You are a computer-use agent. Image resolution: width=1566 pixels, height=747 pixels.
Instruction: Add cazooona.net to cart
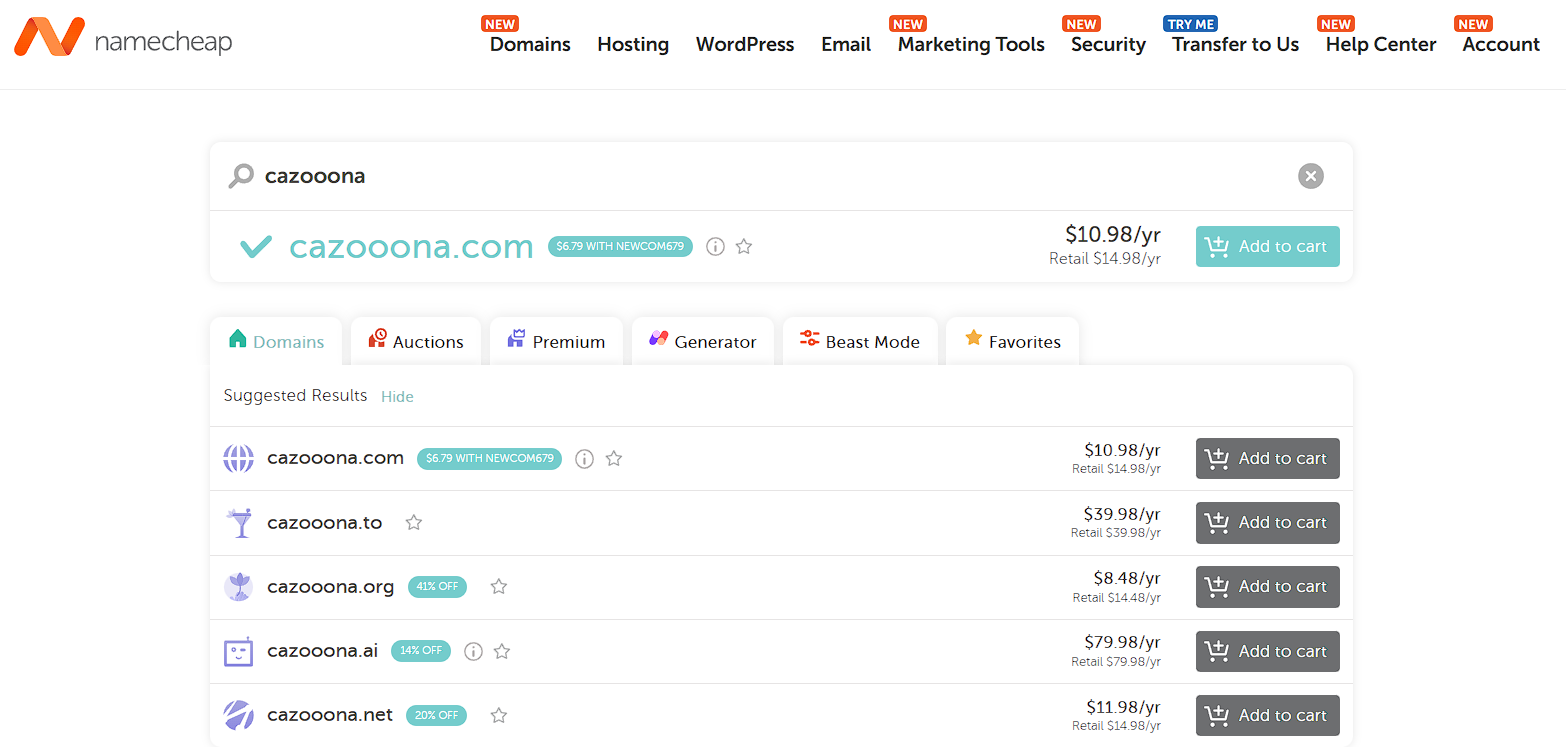[1267, 715]
